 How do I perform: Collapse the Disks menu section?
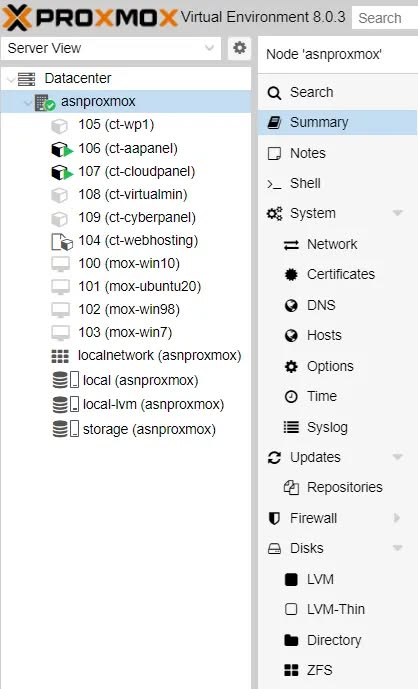tap(398, 548)
